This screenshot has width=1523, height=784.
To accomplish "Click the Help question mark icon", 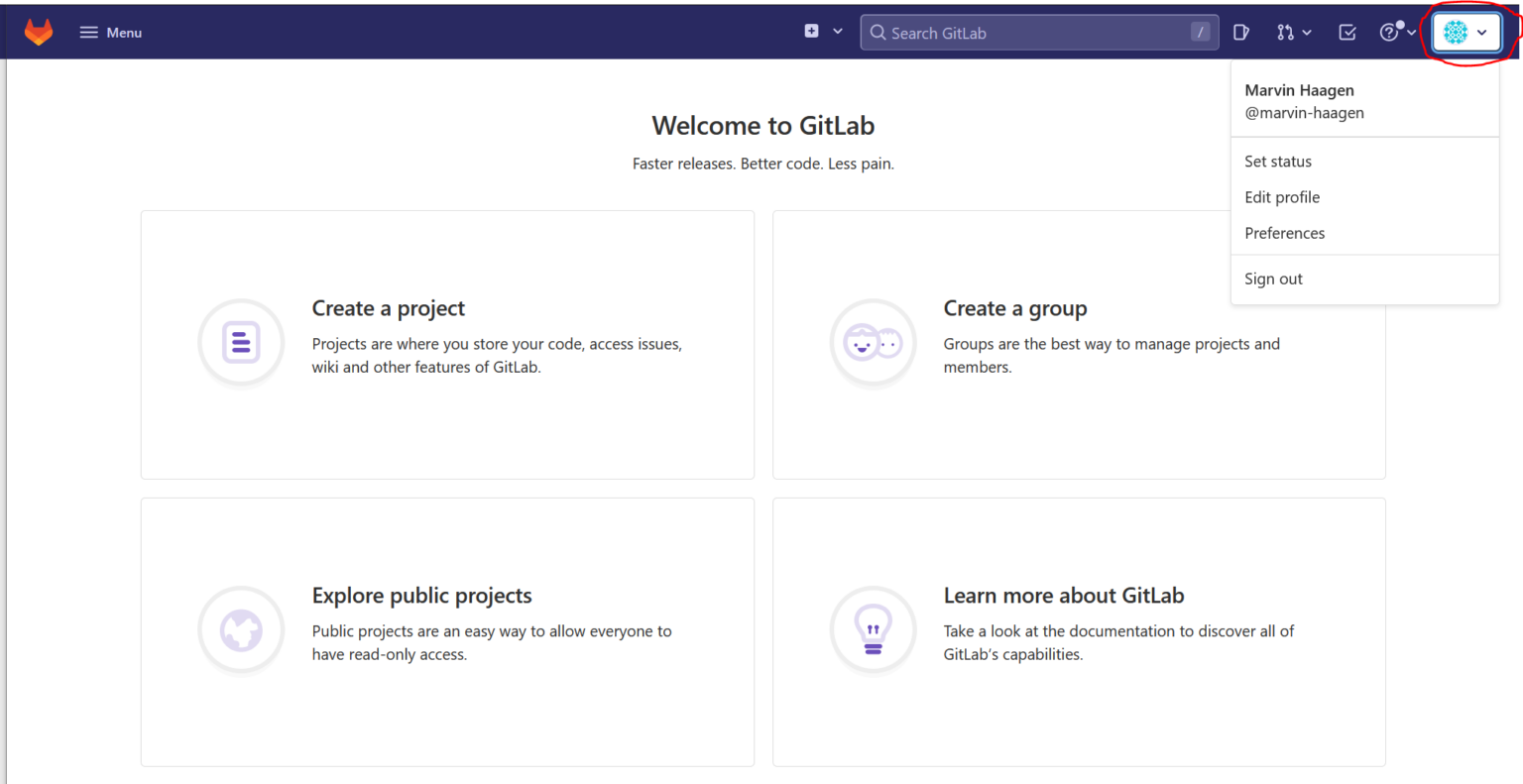I will click(x=1388, y=32).
